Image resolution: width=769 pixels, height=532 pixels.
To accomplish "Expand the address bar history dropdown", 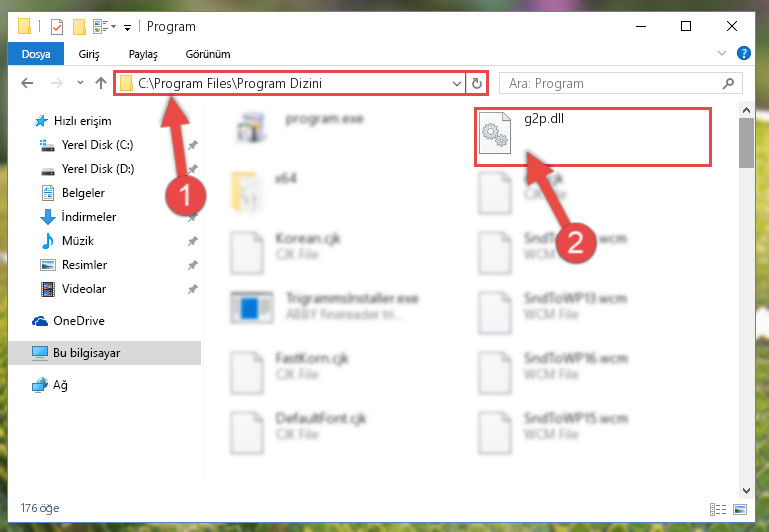I will coord(457,83).
